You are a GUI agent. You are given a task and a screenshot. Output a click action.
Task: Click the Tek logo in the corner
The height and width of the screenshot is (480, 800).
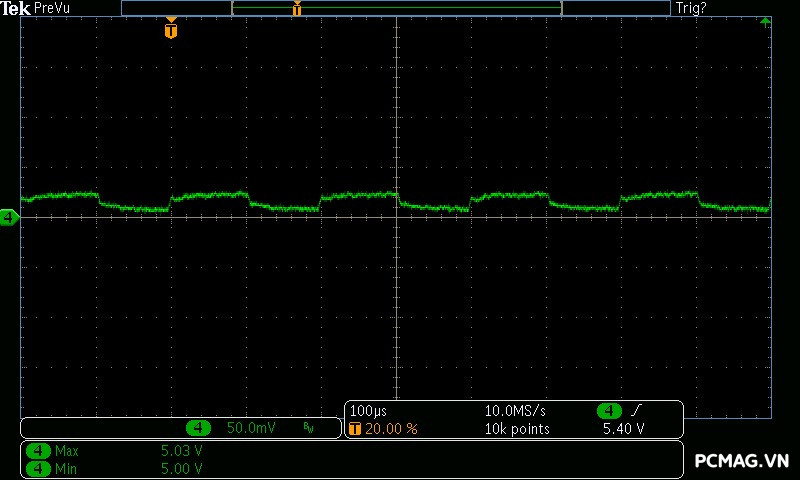(x=17, y=8)
